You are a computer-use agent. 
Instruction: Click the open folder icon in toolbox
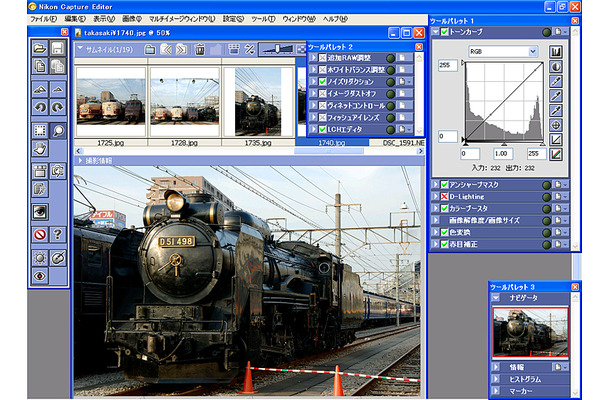(x=40, y=48)
